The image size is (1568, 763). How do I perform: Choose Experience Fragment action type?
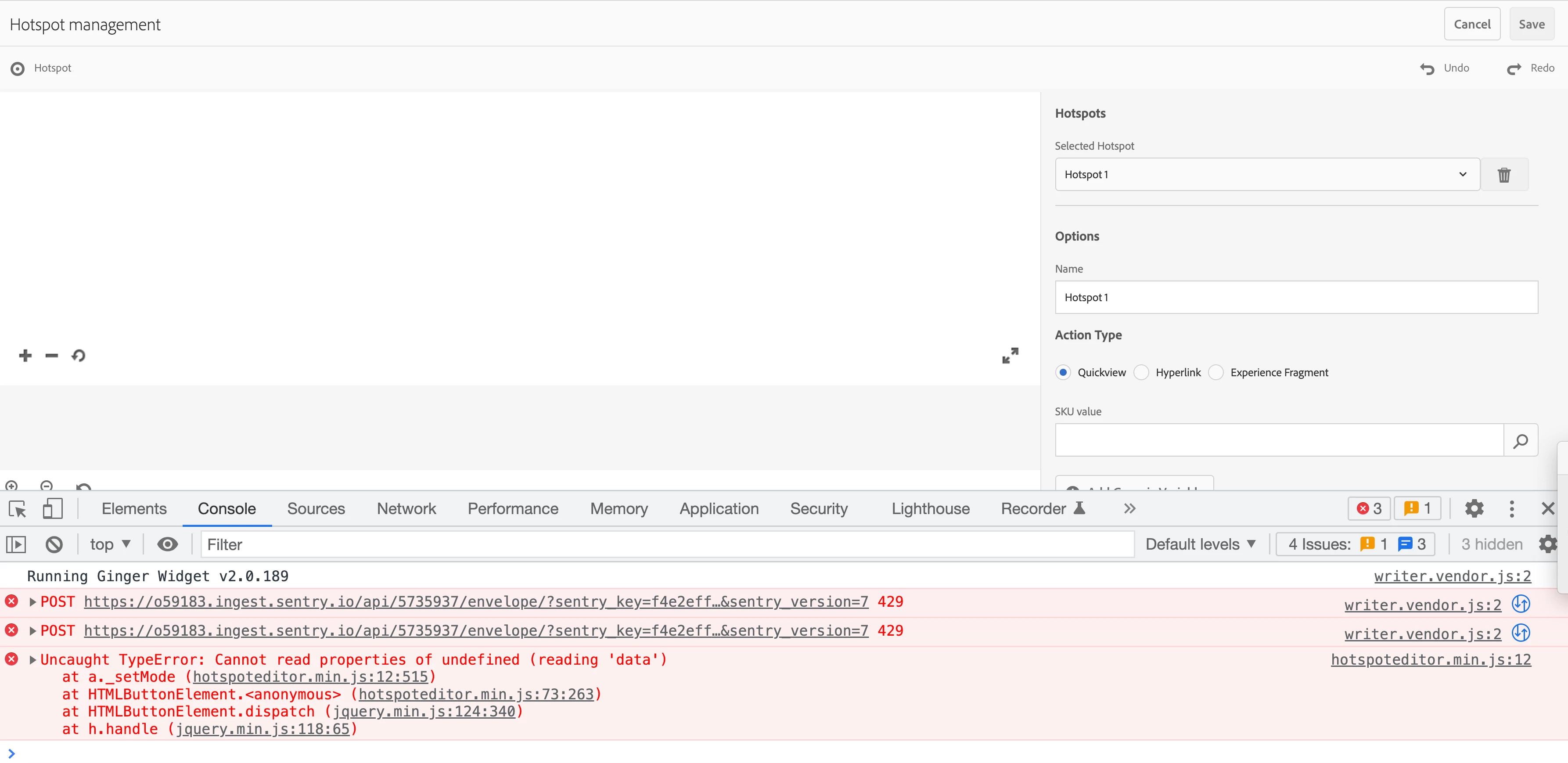(1216, 372)
